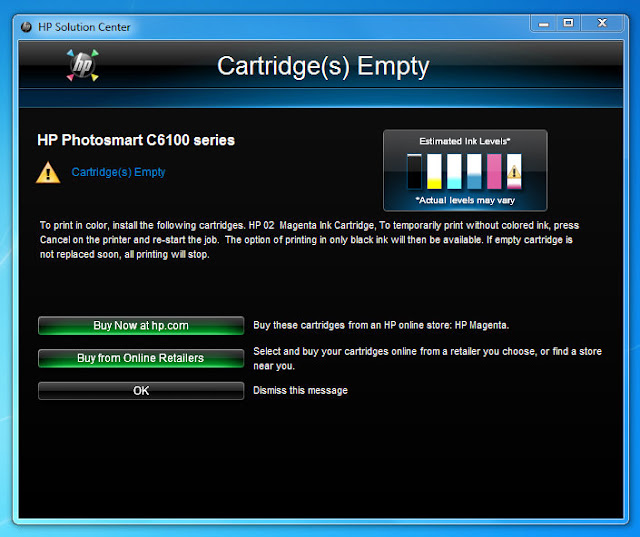The image size is (640, 537).
Task: Click the '*Actual levels may vary' note
Action: click(x=465, y=200)
